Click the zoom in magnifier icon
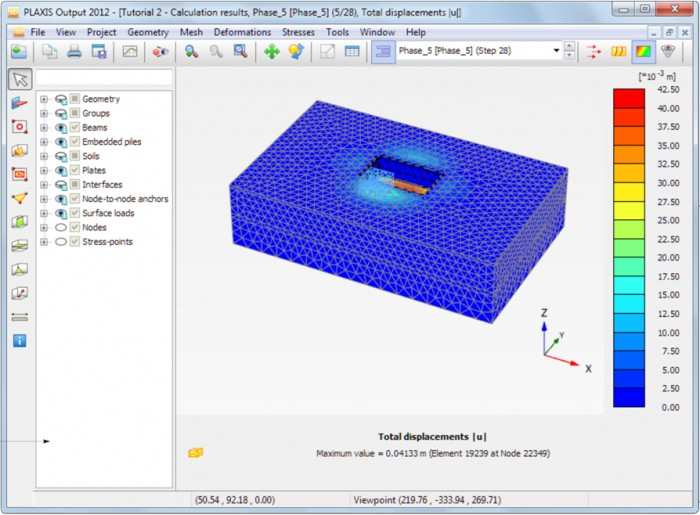This screenshot has width=700, height=515. pyautogui.click(x=192, y=51)
